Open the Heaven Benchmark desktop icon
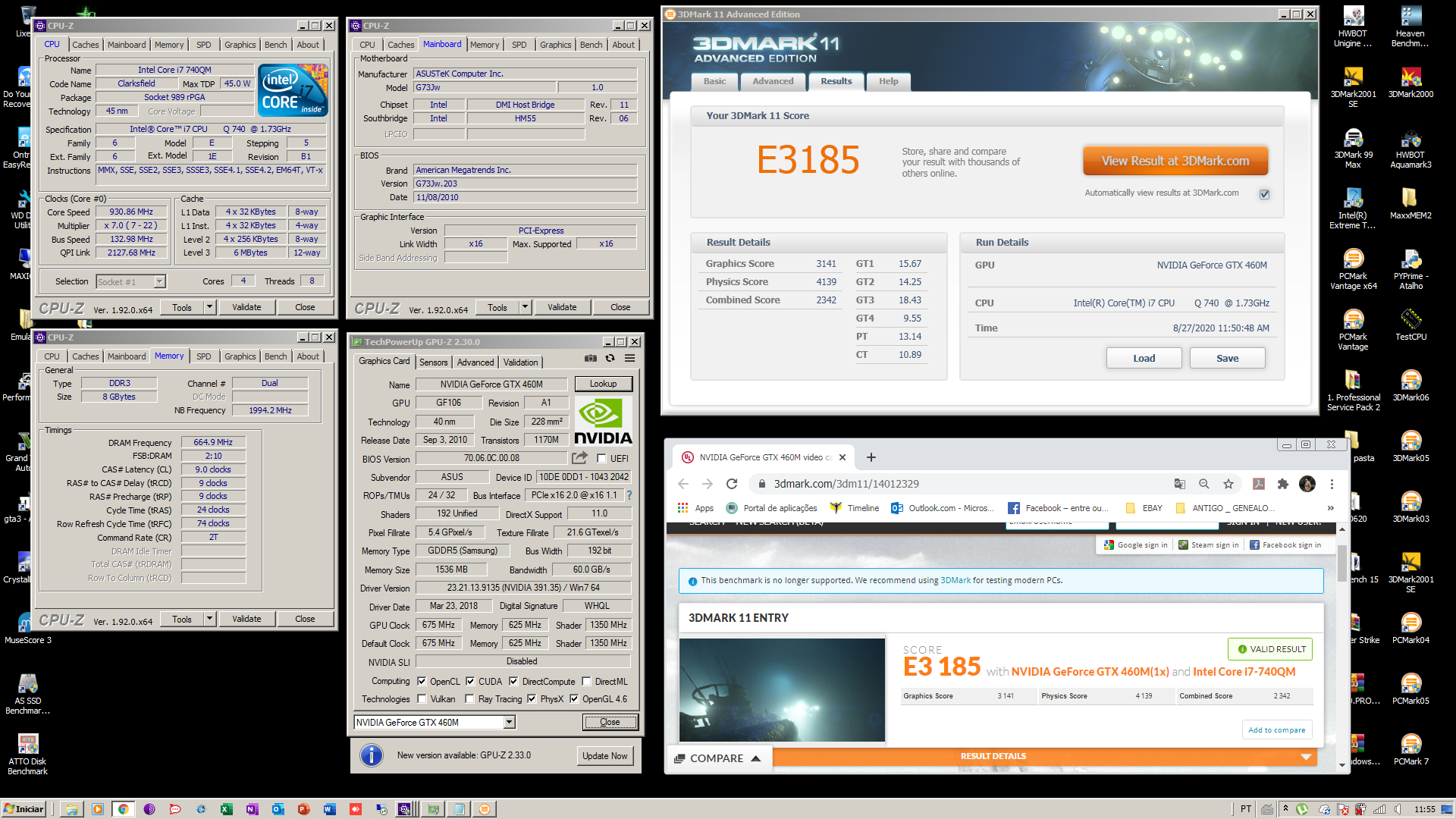The image size is (1456, 819). tap(1410, 27)
